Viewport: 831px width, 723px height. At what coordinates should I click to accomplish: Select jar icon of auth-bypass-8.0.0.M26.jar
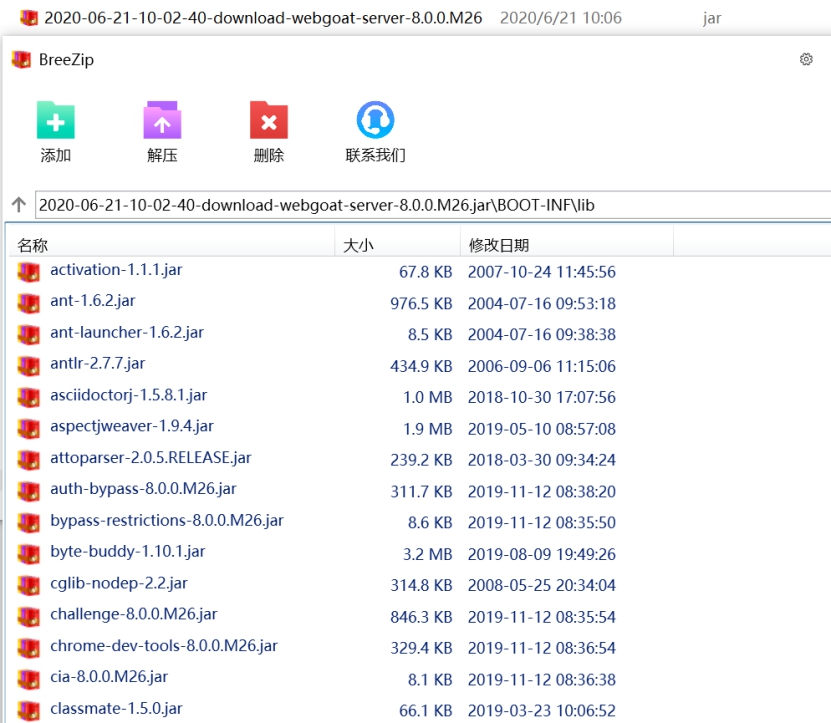coord(29,491)
